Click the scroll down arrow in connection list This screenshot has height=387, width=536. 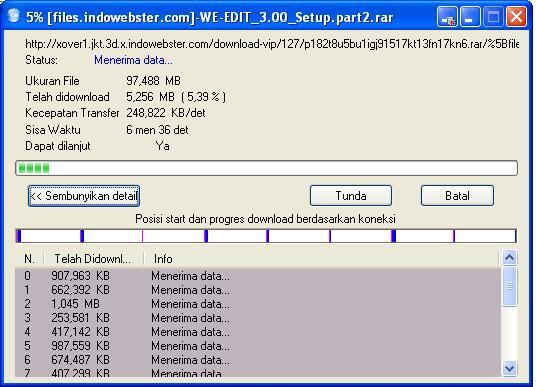tap(510, 369)
